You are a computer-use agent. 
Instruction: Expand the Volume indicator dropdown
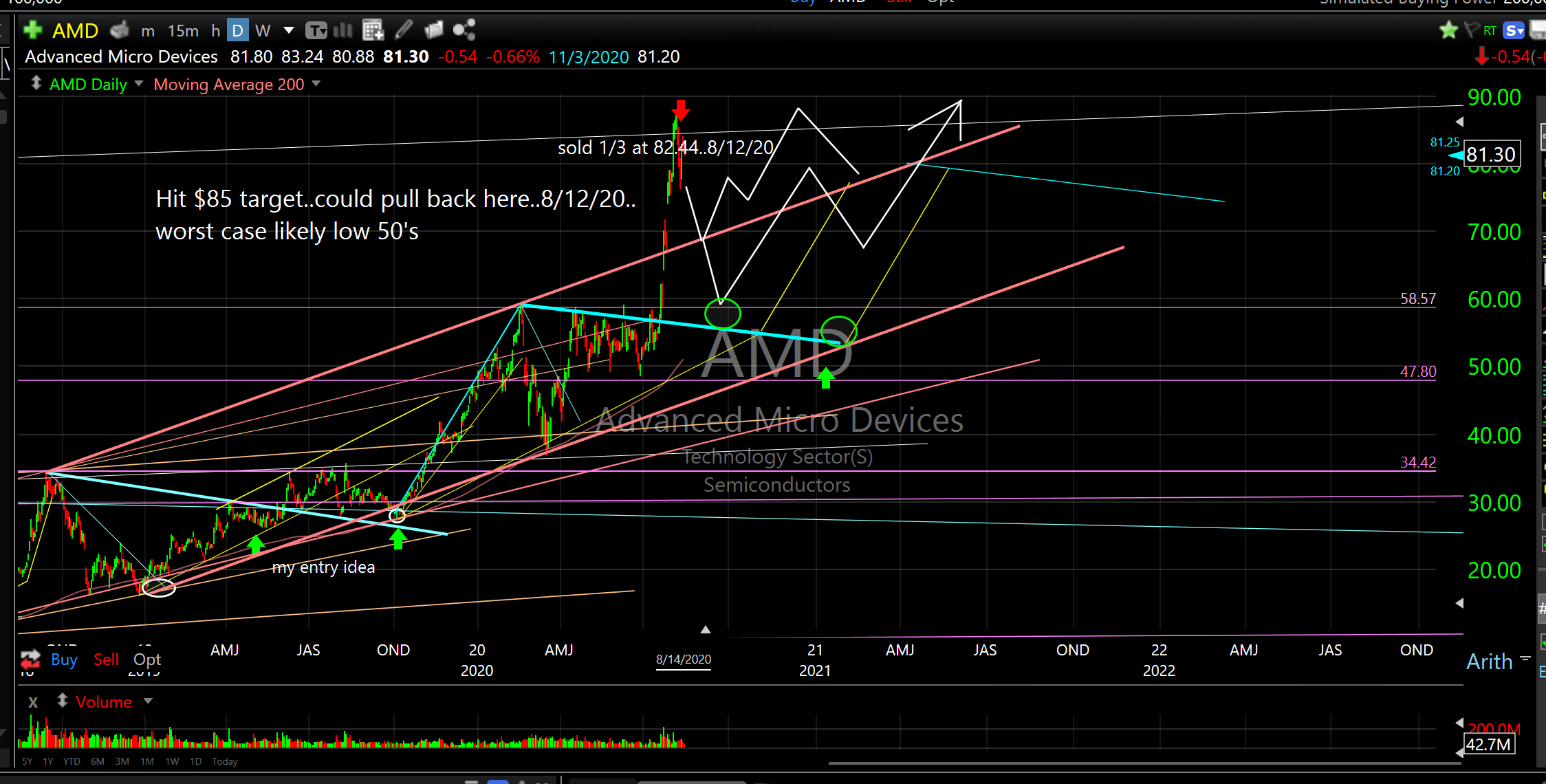point(148,701)
